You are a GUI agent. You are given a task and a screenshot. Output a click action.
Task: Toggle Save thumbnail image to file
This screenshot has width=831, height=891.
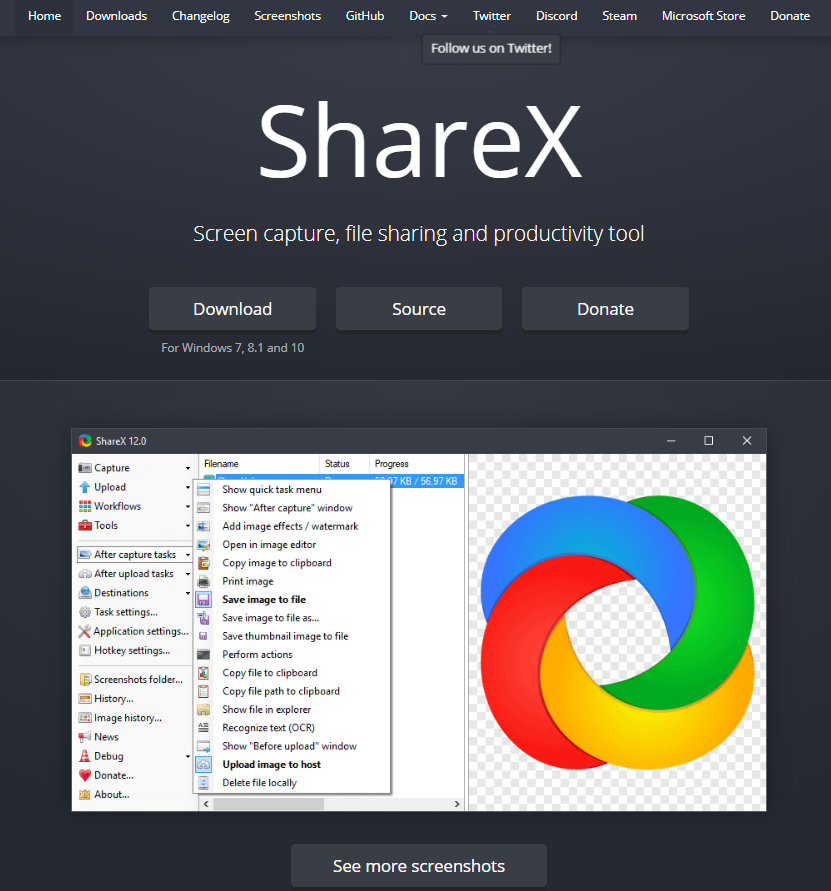coord(292,636)
